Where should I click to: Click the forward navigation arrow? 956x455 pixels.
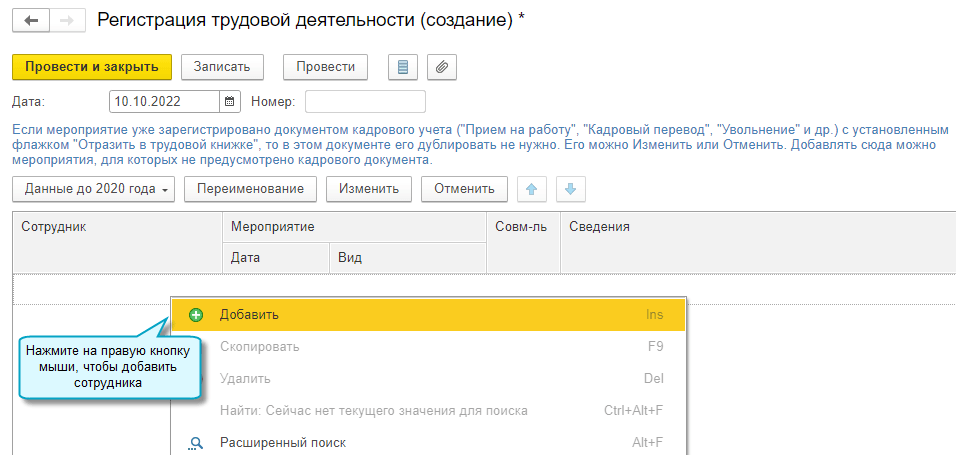66,21
